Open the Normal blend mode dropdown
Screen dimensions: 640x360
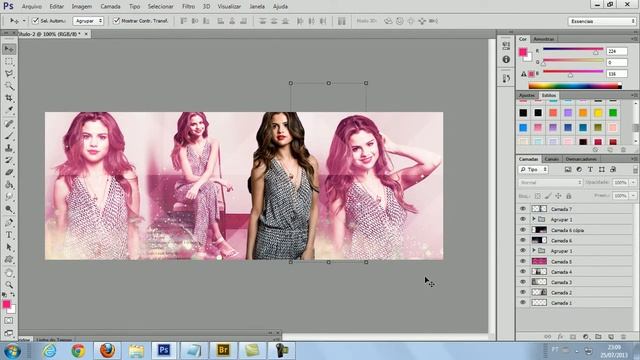tap(550, 182)
